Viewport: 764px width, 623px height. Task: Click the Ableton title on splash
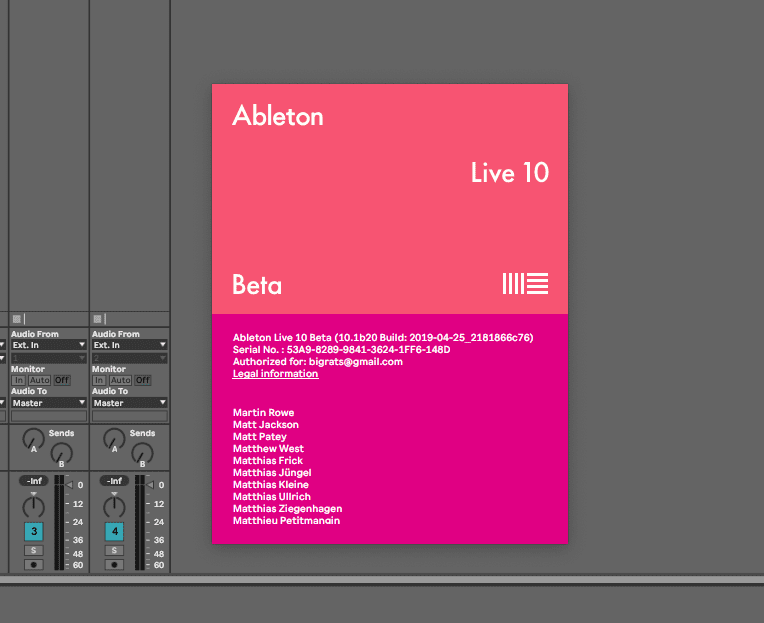tap(278, 116)
